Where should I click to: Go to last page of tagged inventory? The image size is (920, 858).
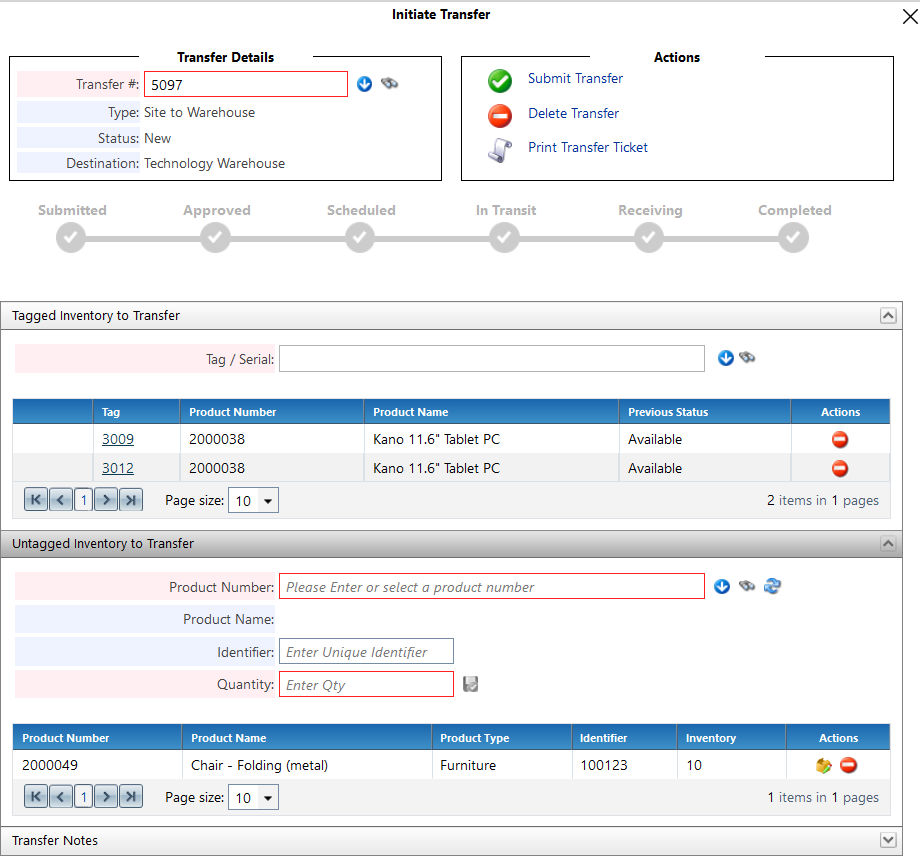(131, 500)
